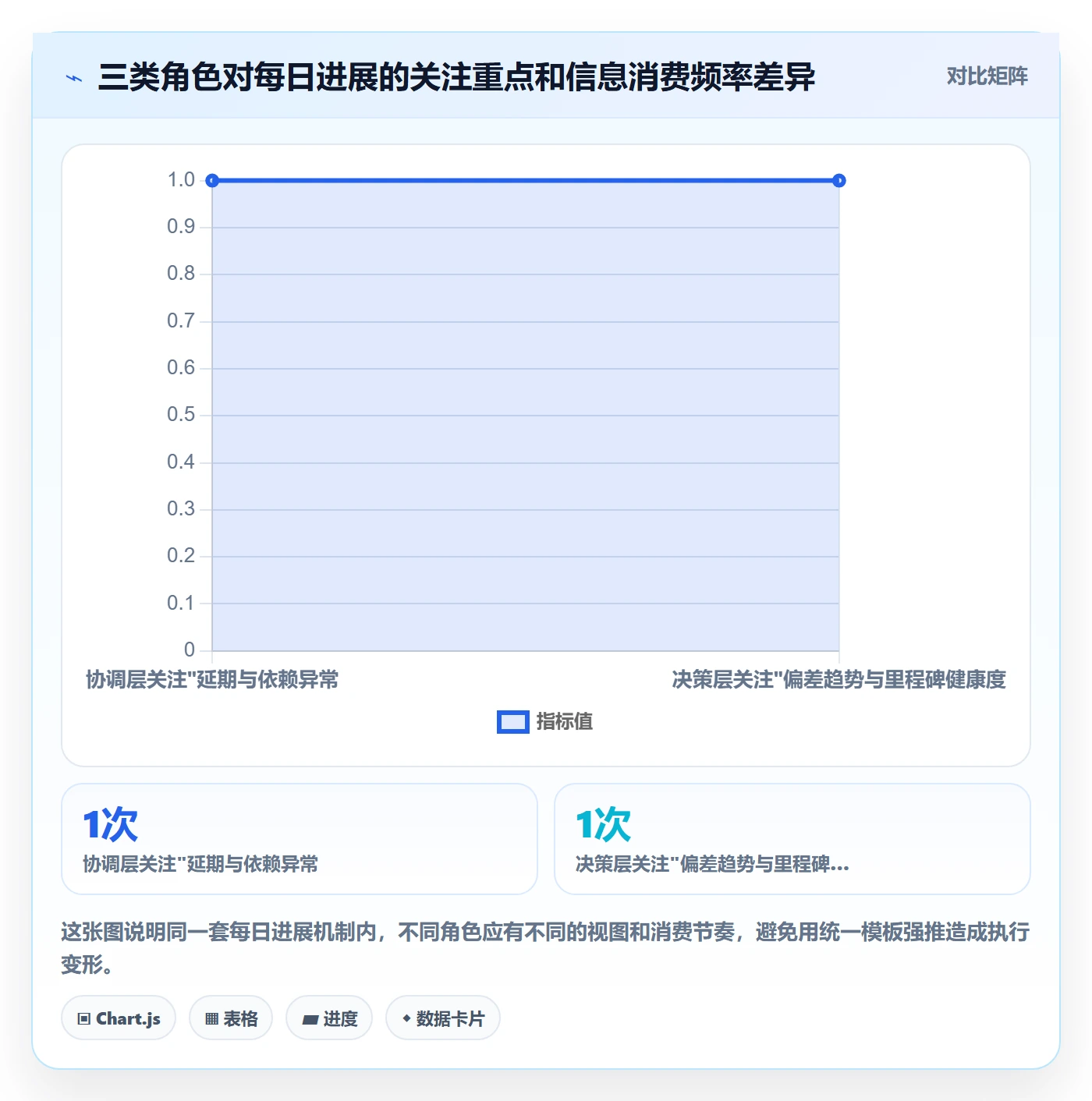Click the 指标值 legend text

pyautogui.click(x=565, y=721)
